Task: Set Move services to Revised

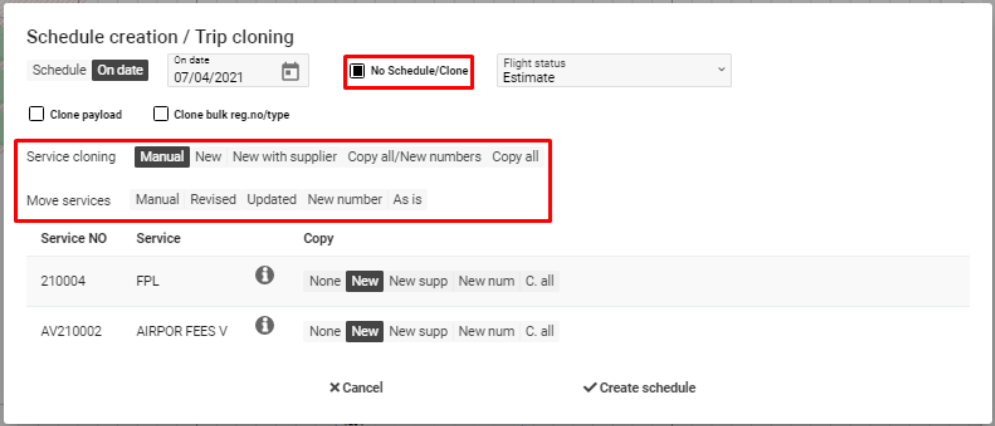Action: tap(213, 199)
